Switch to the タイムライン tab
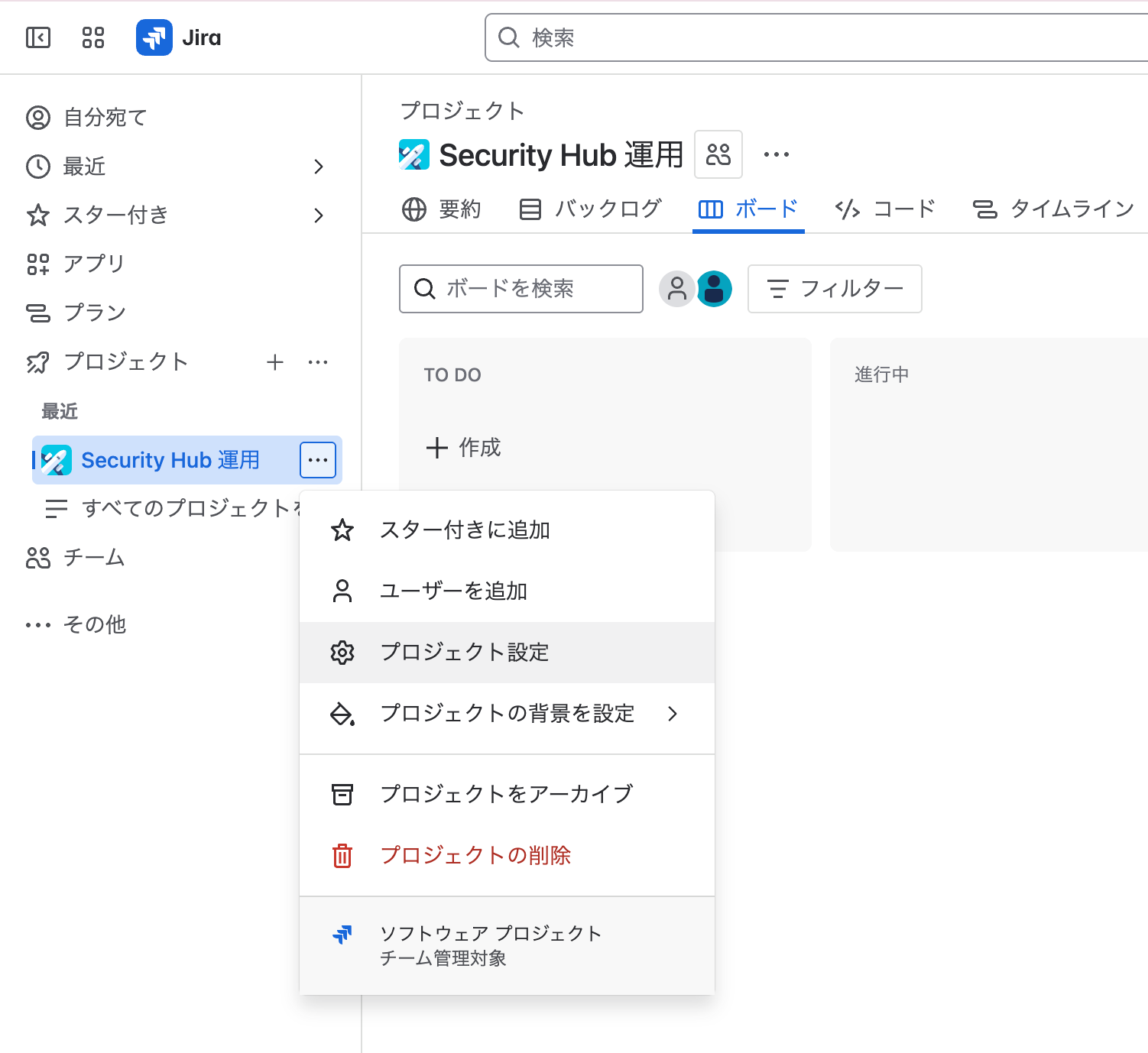Image resolution: width=1148 pixels, height=1053 pixels. [1053, 209]
